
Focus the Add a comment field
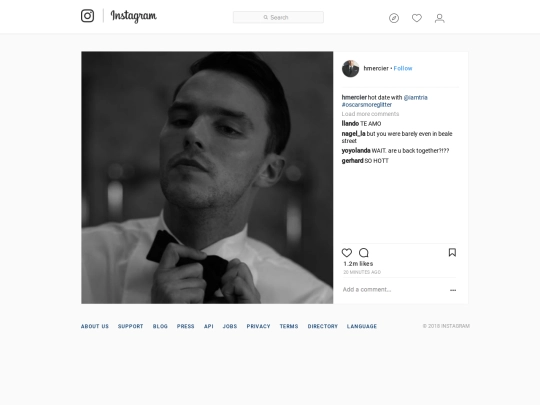coord(393,290)
